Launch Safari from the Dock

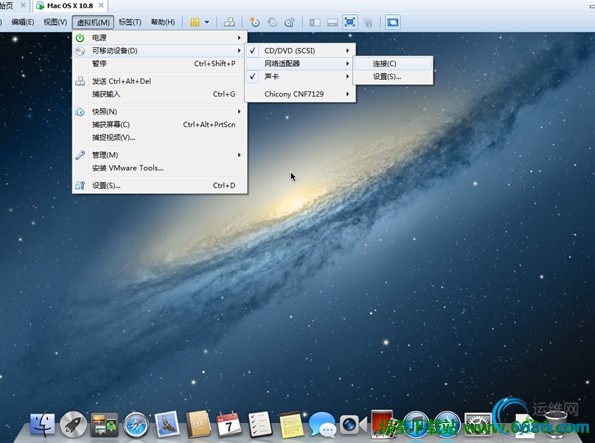point(136,424)
